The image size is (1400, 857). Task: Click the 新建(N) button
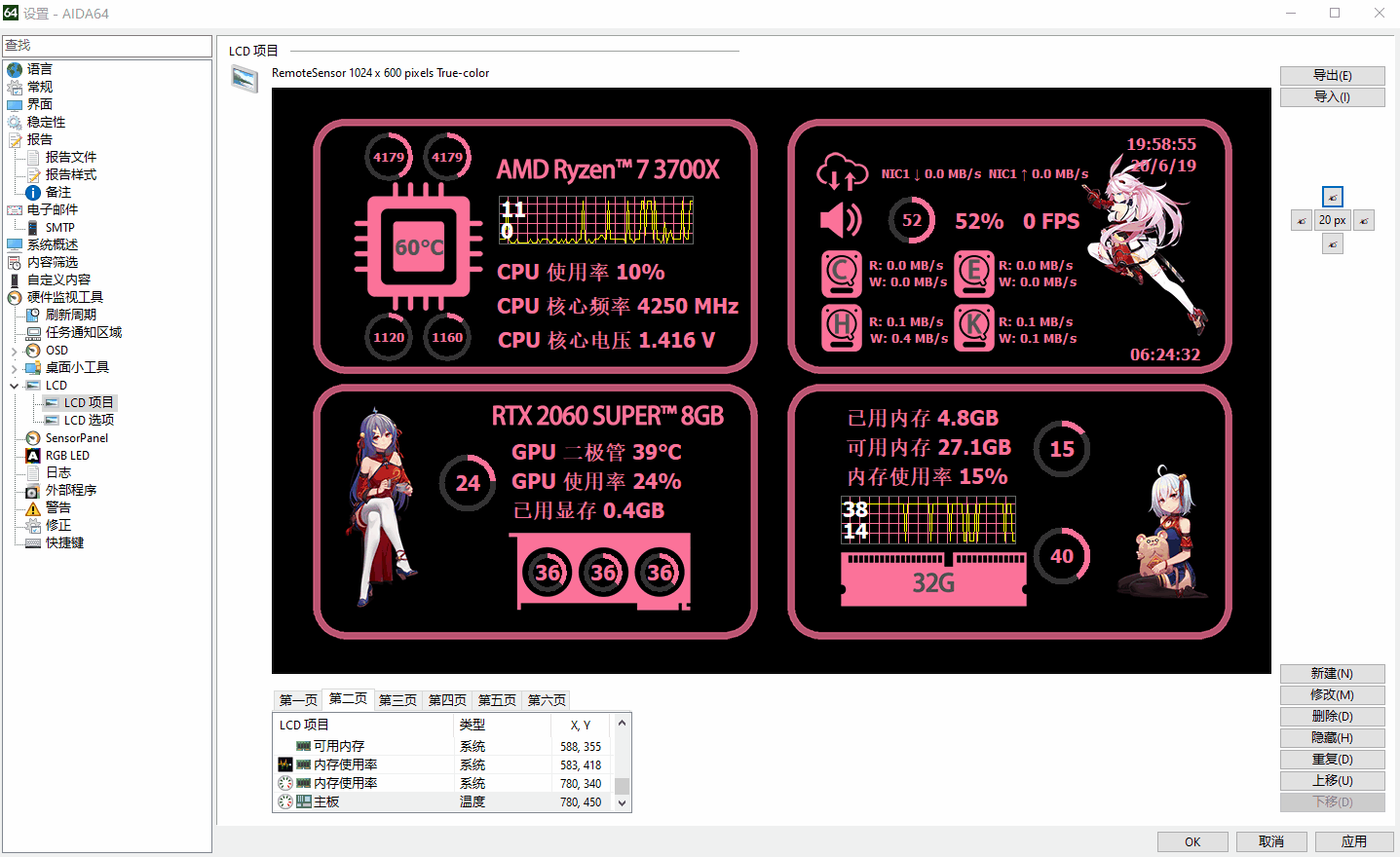point(1332,674)
